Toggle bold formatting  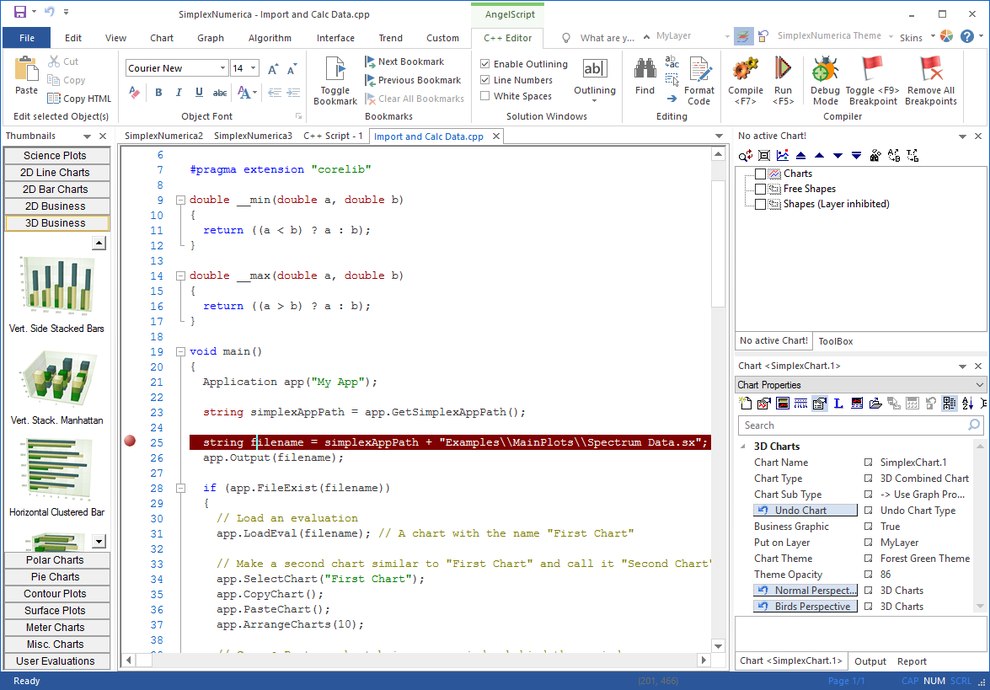[x=158, y=93]
